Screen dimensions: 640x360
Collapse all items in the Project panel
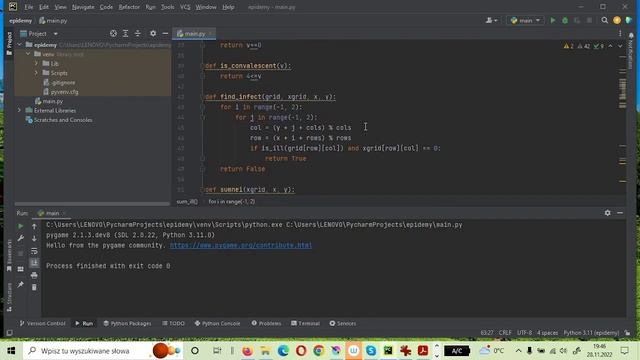(x=138, y=33)
